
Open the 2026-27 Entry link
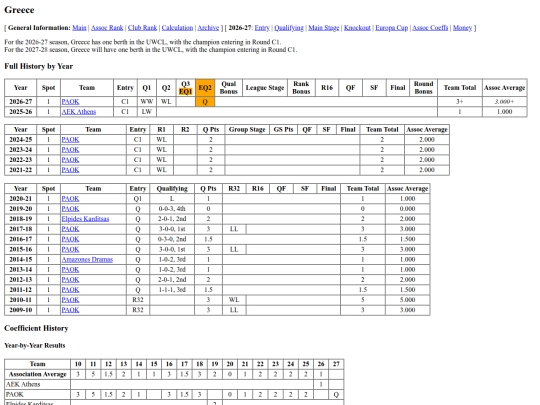tap(262, 28)
